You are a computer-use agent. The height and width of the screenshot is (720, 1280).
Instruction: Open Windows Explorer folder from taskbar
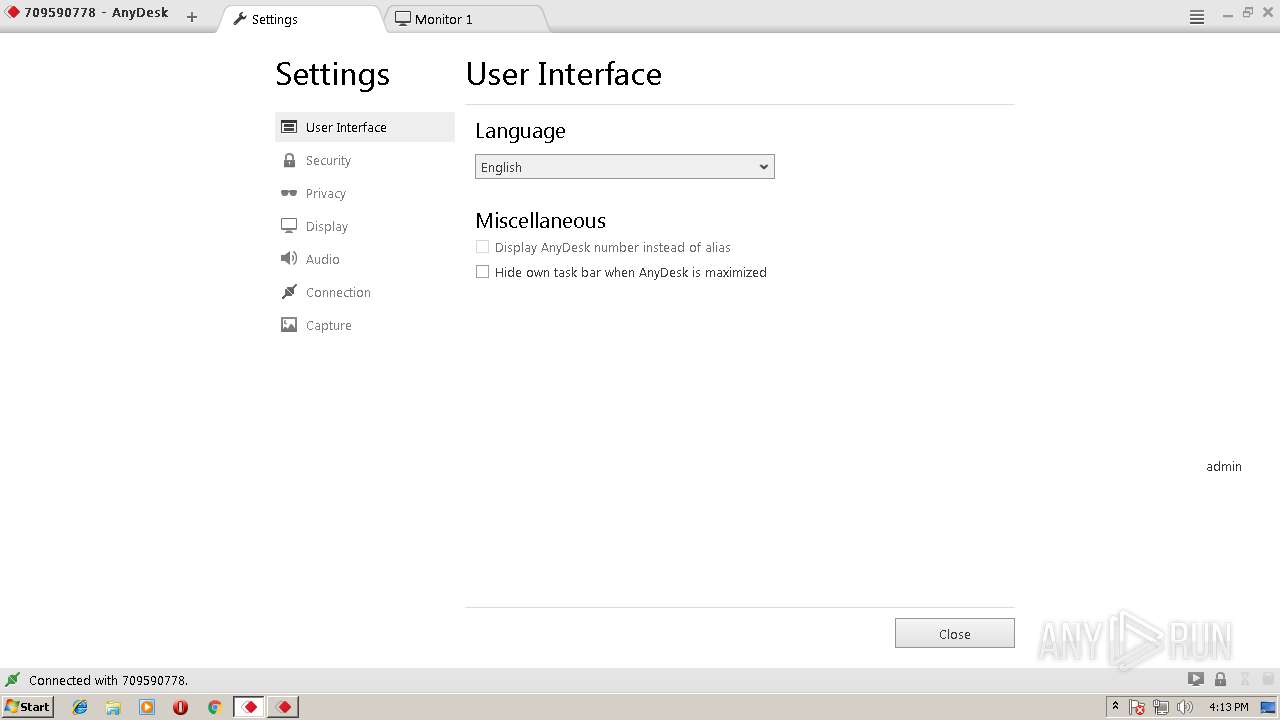coord(113,707)
